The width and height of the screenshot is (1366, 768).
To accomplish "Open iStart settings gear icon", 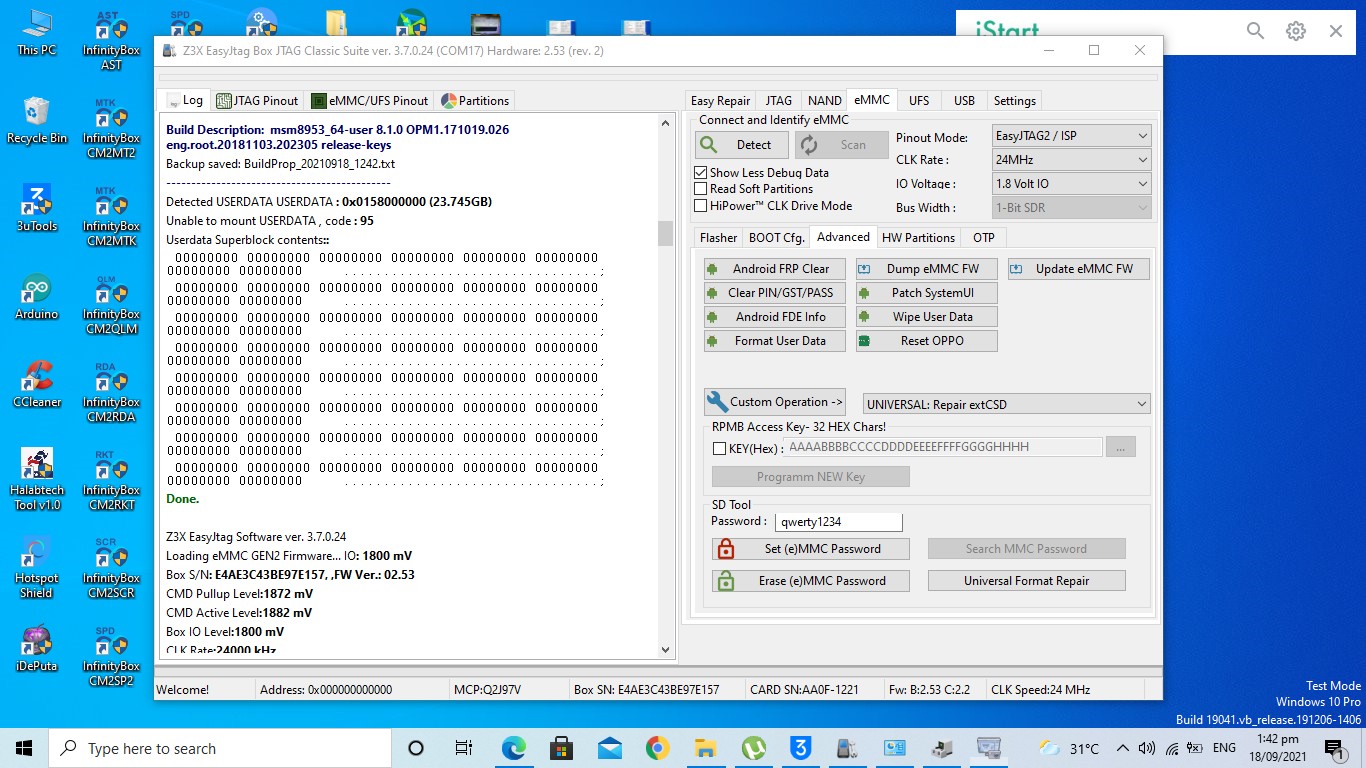I will pyautogui.click(x=1295, y=31).
